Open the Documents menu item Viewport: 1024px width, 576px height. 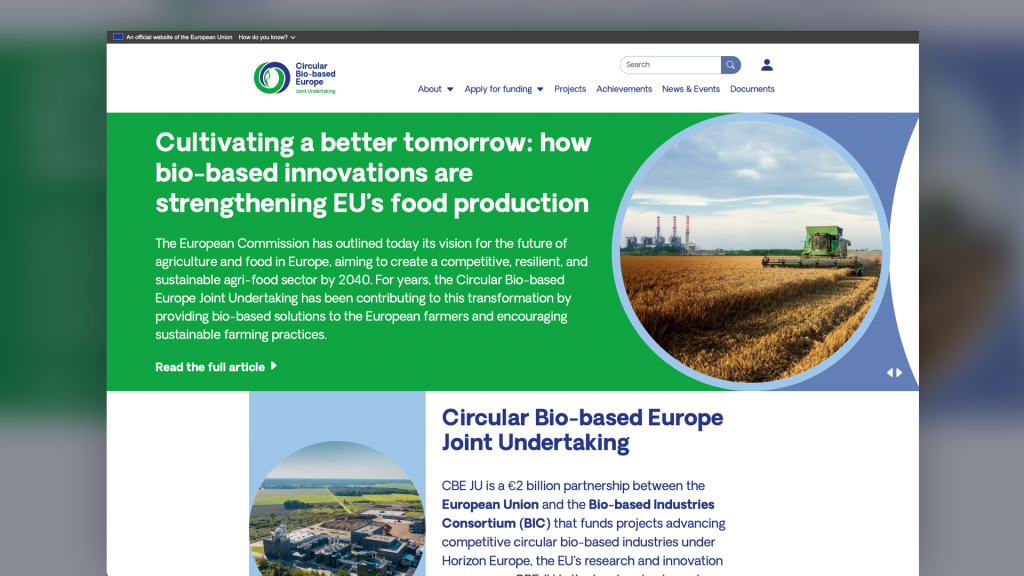[752, 89]
